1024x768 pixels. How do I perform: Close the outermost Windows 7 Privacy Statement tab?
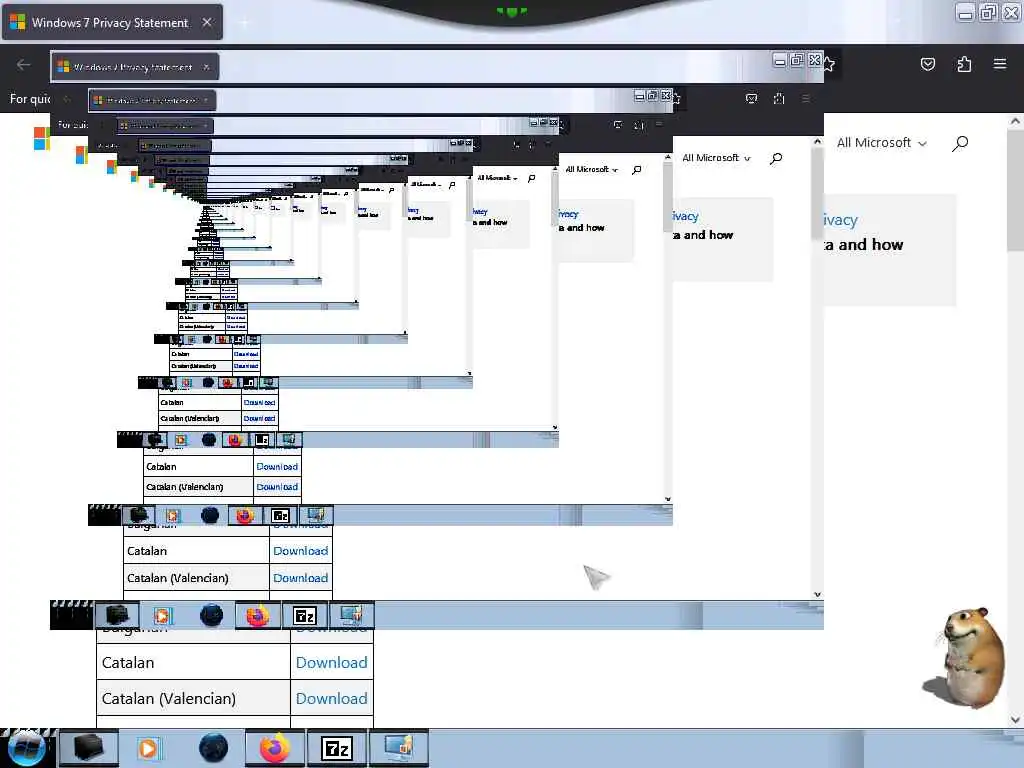point(207,22)
